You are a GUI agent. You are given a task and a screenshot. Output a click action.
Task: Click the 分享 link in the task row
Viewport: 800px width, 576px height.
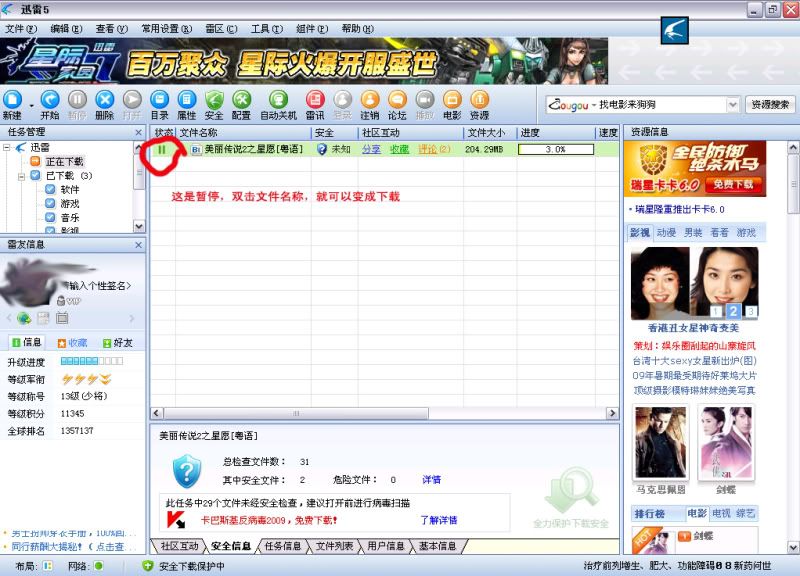(371, 149)
